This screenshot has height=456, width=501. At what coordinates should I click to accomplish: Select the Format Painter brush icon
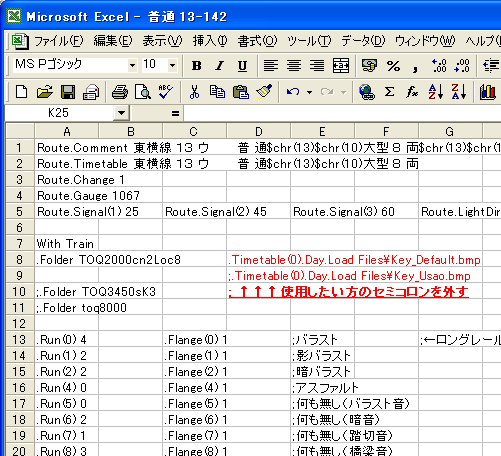[264, 92]
